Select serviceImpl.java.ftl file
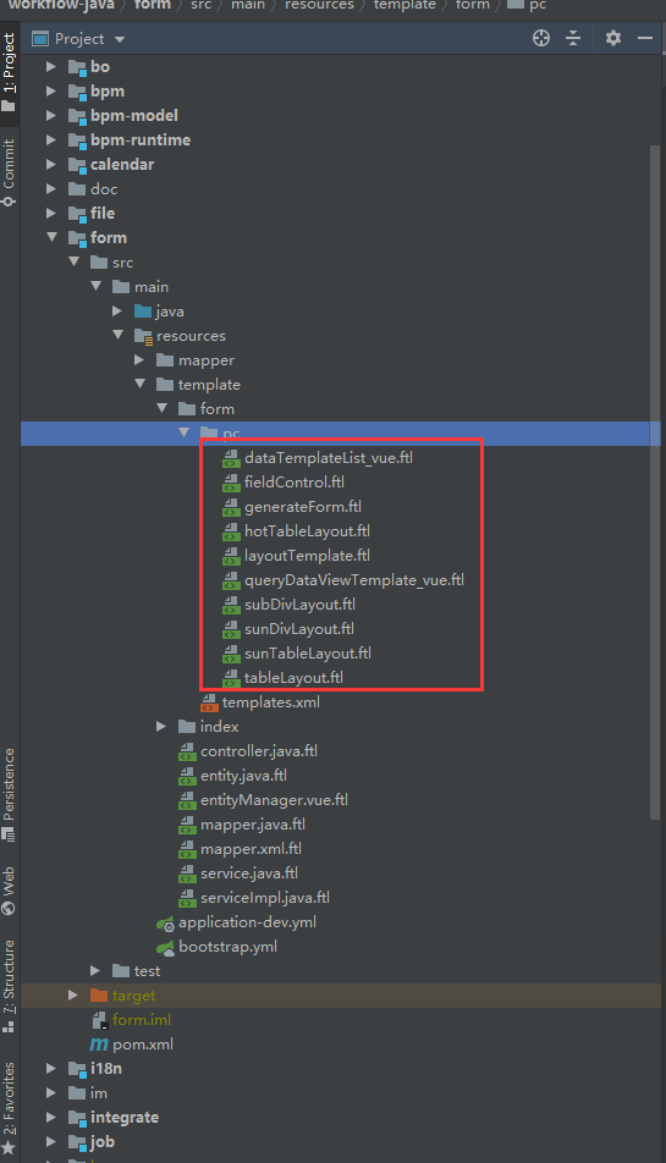This screenshot has height=1163, width=666. 265,898
